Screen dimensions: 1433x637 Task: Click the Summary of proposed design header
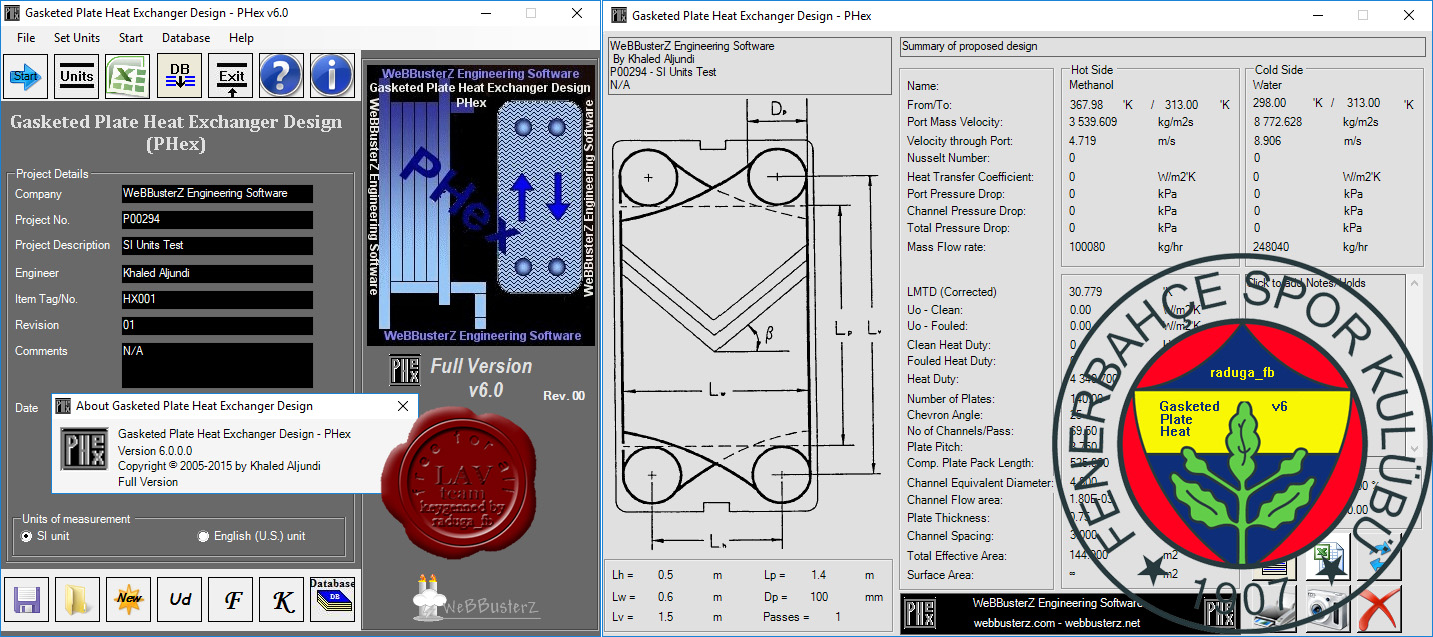(x=1163, y=46)
